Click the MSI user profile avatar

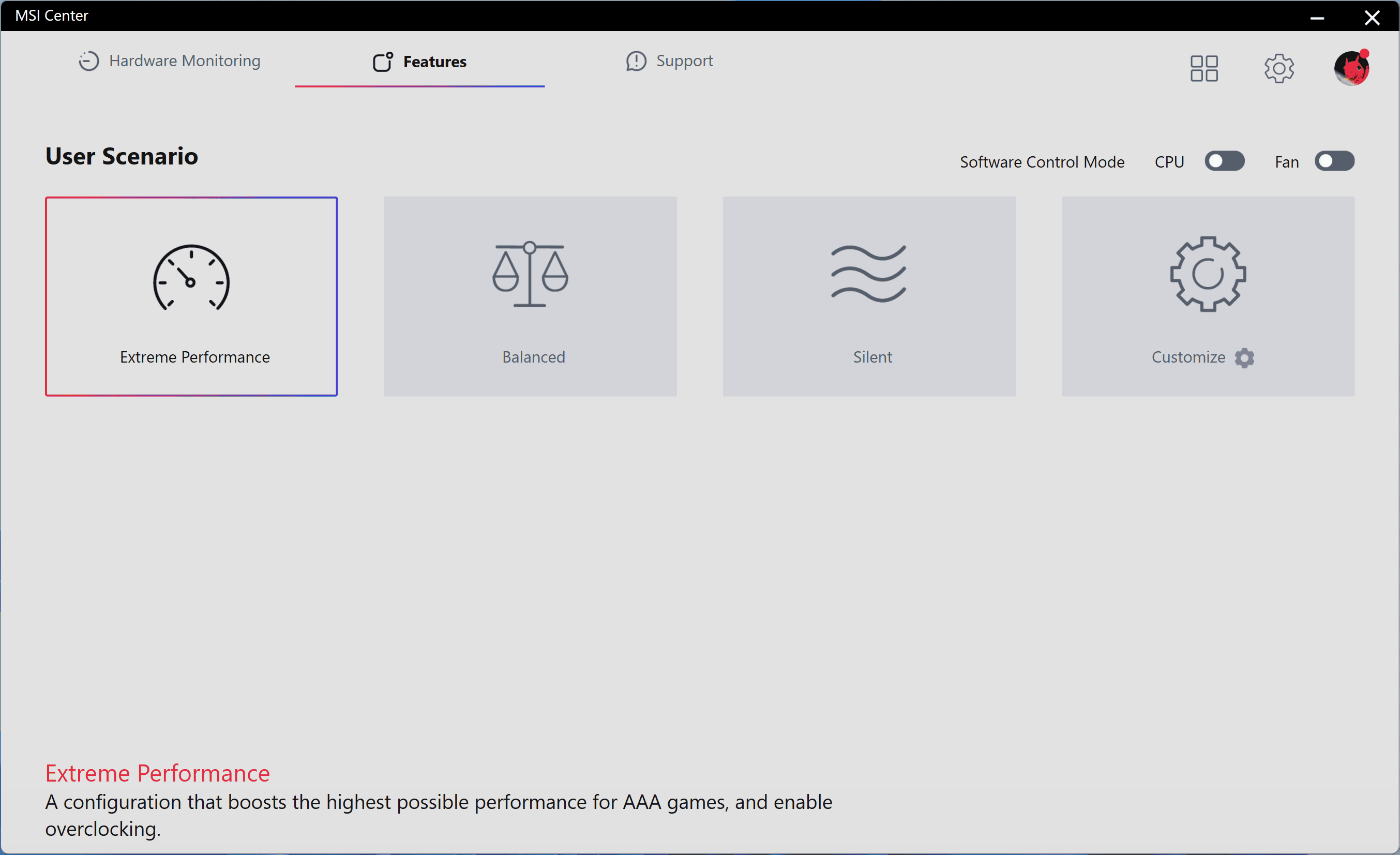1352,68
